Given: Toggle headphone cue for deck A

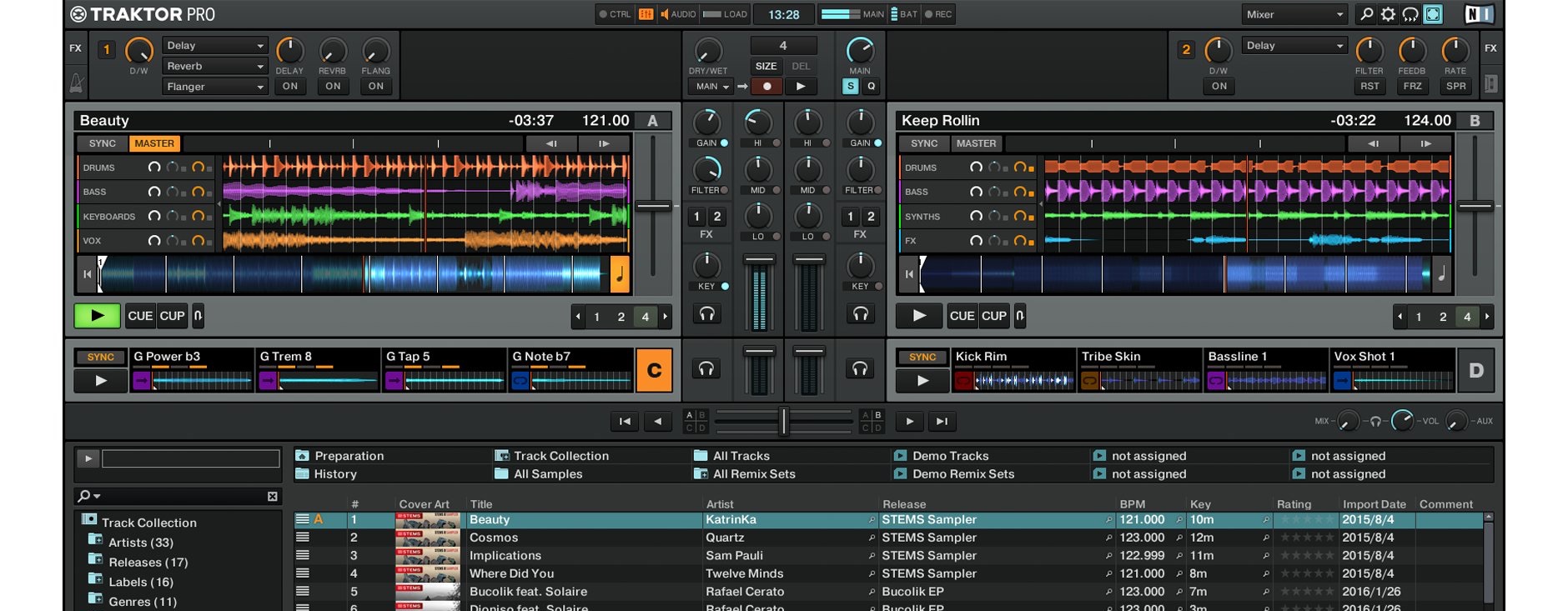Looking at the screenshot, I should click(x=706, y=314).
